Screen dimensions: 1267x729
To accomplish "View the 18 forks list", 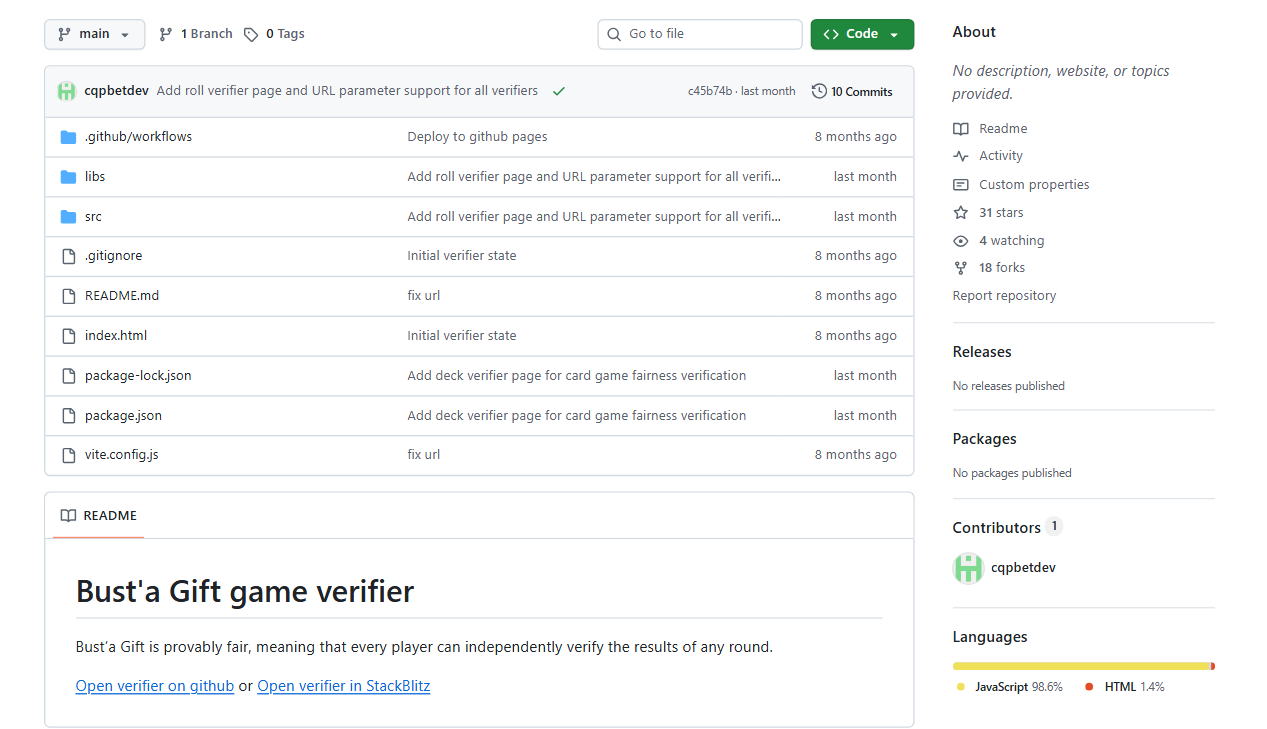I will [1001, 268].
